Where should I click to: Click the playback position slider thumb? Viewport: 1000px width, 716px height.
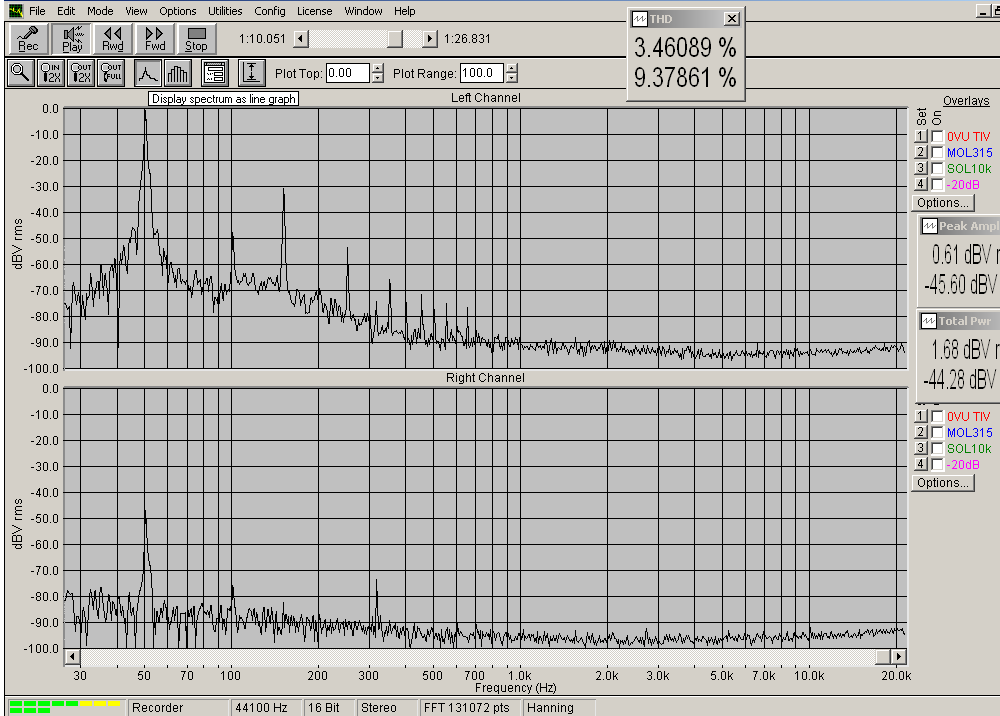pyautogui.click(x=395, y=39)
